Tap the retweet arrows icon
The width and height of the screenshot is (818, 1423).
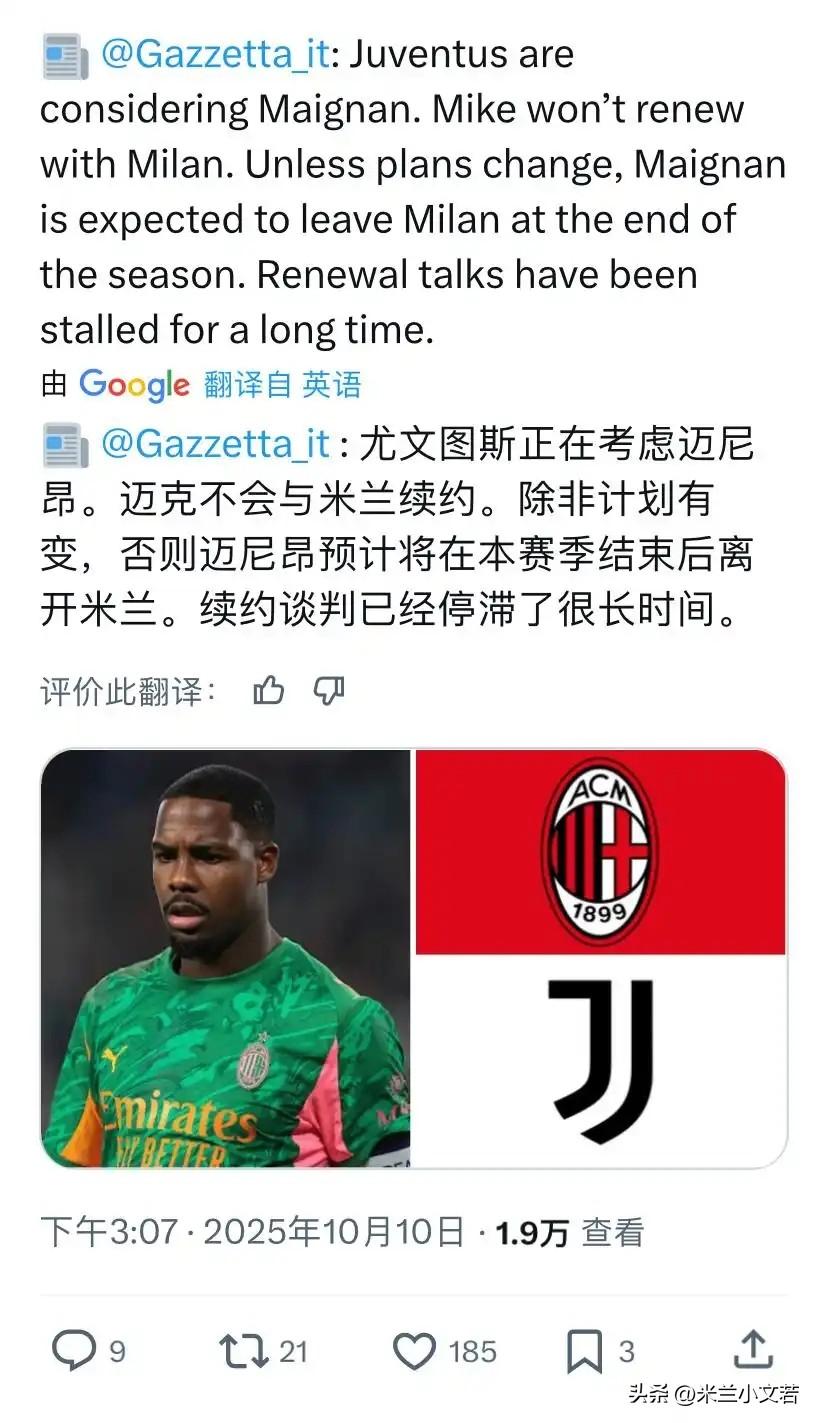(x=244, y=1351)
